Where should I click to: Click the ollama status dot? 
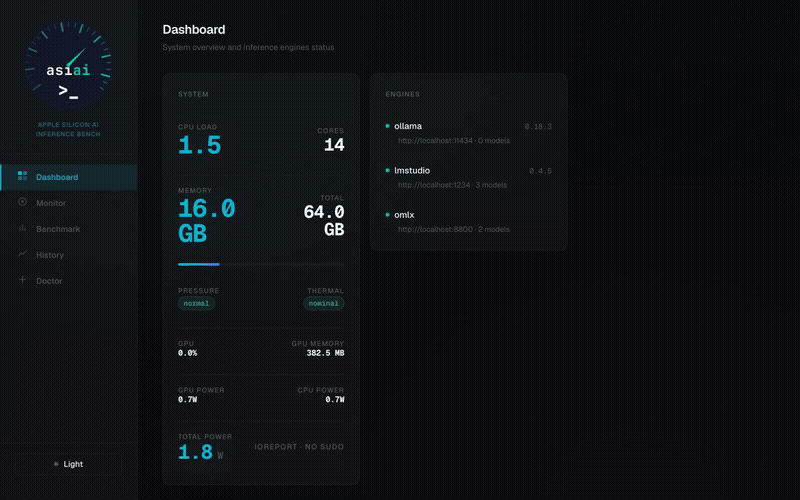coord(387,126)
